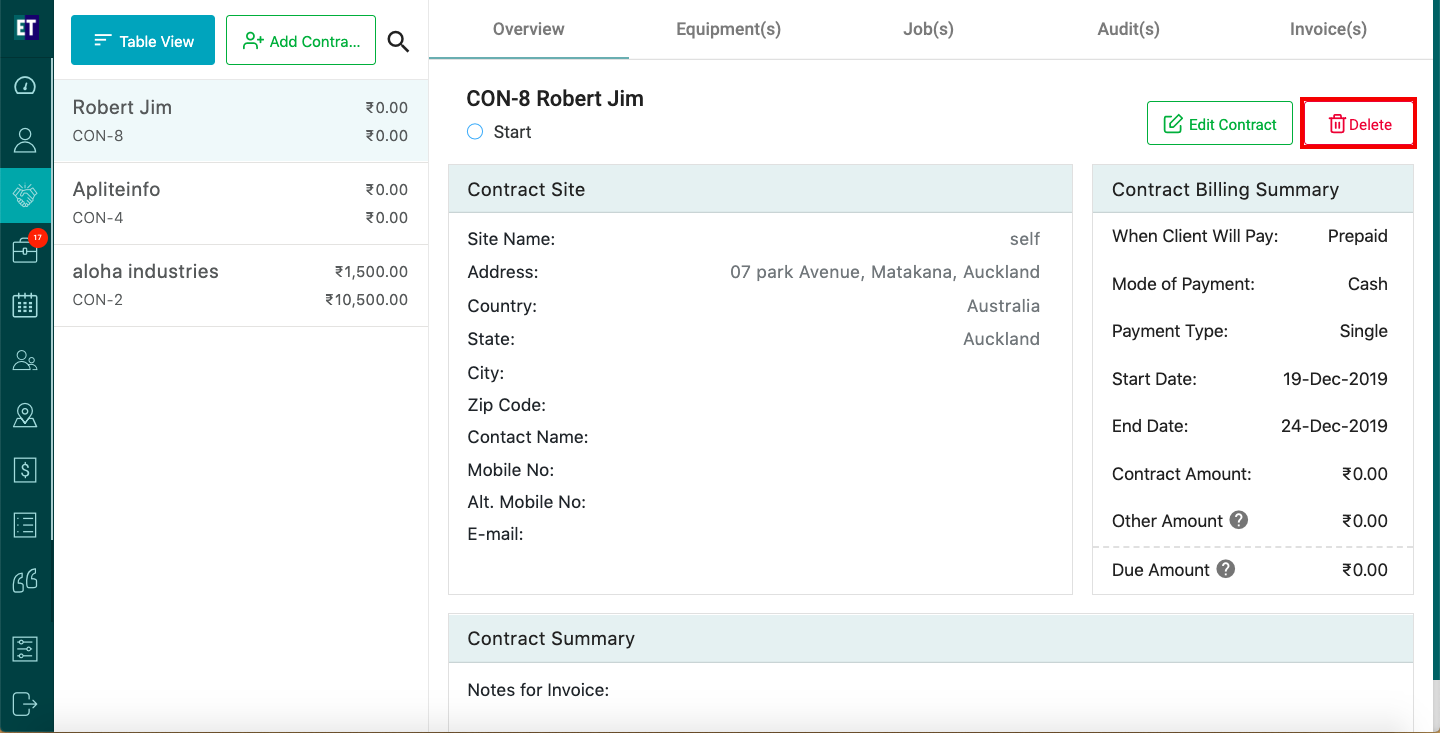Viewport: 1440px width, 733px height.
Task: Click the Contract Billing Summary header
Action: coord(1253,189)
